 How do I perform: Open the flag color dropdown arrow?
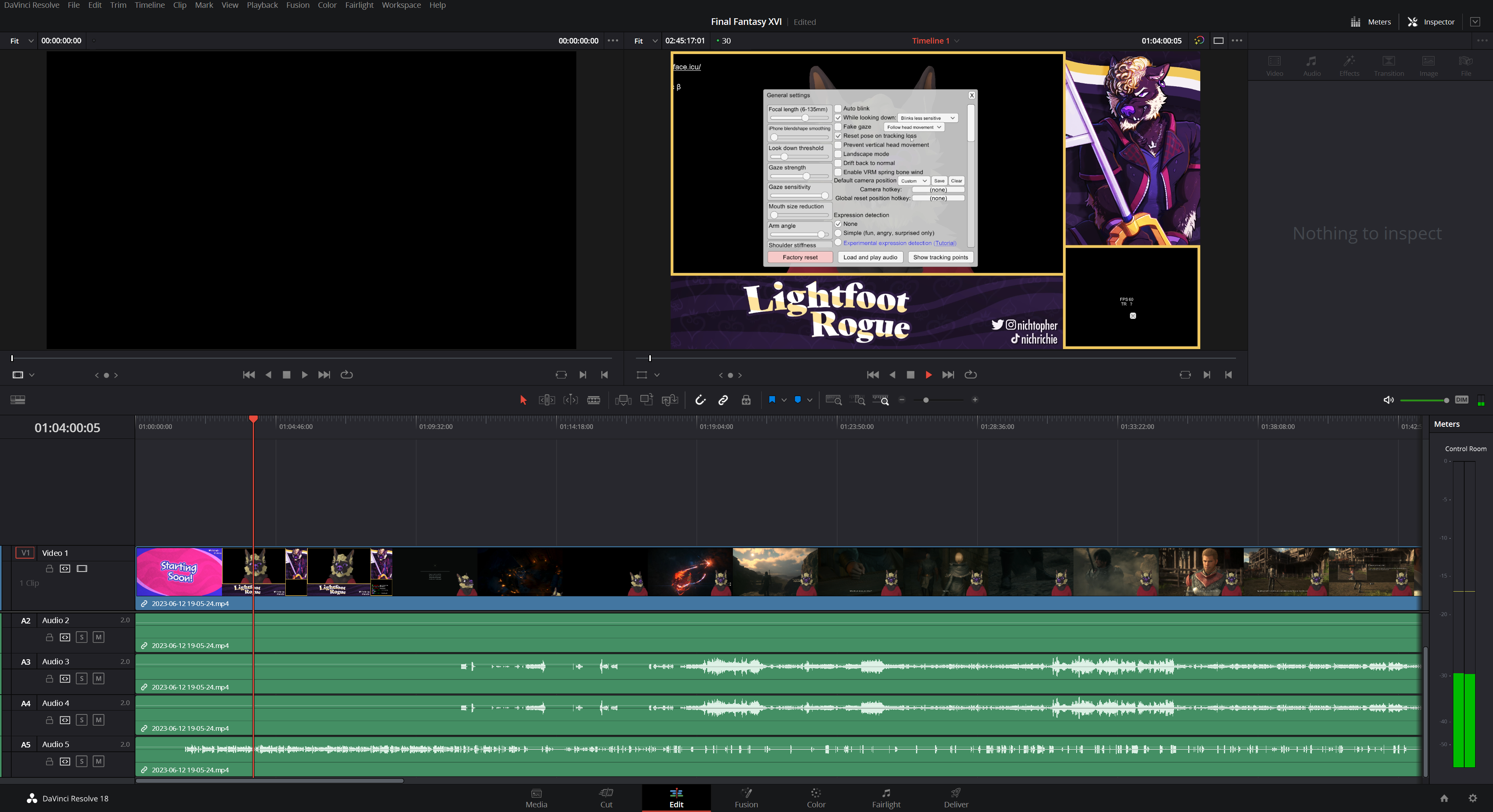click(x=784, y=400)
